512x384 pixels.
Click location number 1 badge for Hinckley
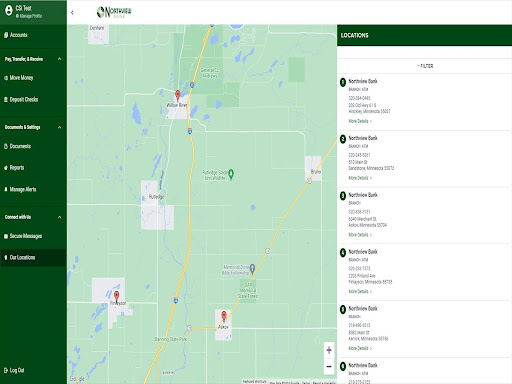(343, 82)
